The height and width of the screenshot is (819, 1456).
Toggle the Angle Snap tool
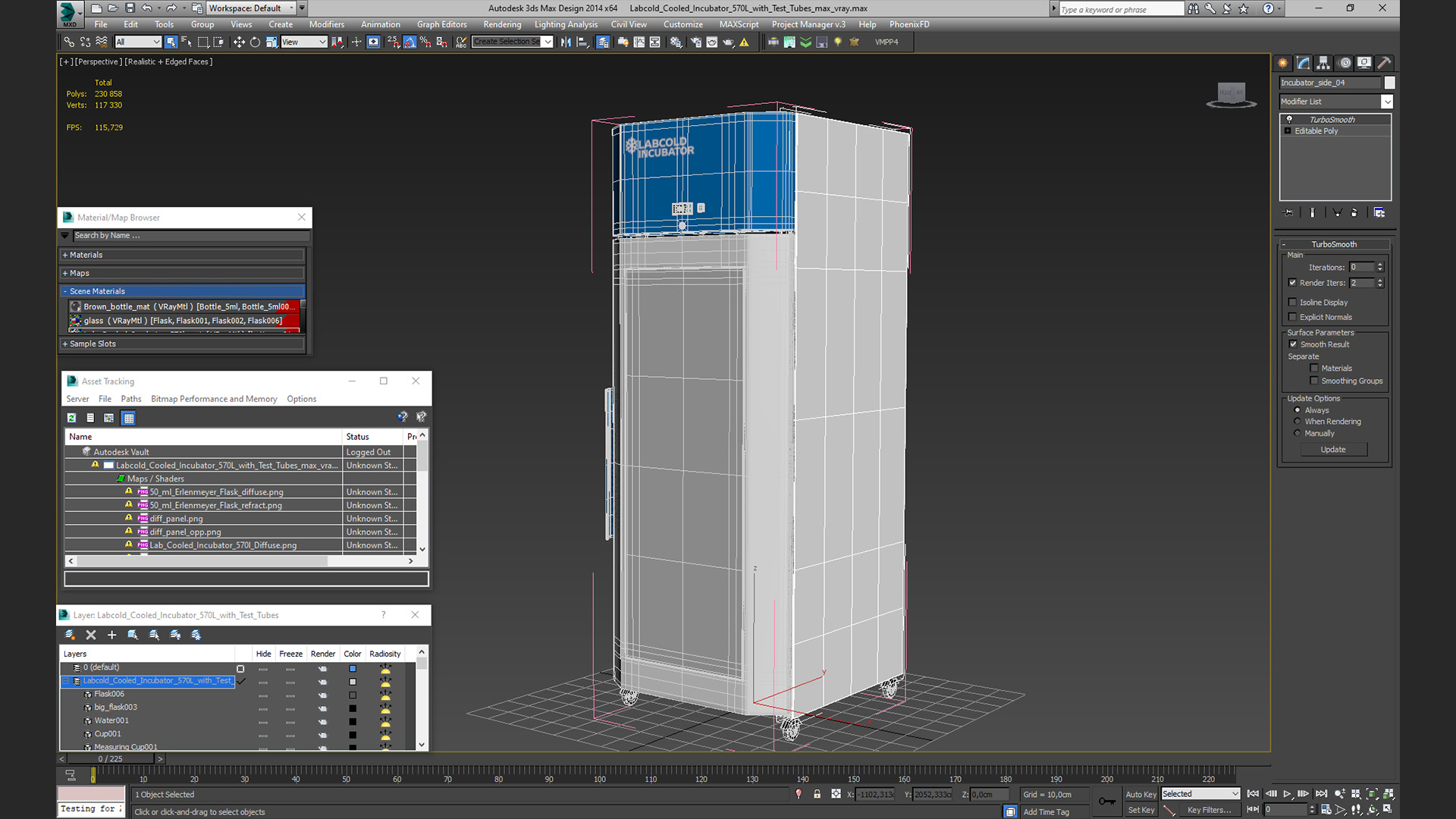point(409,42)
